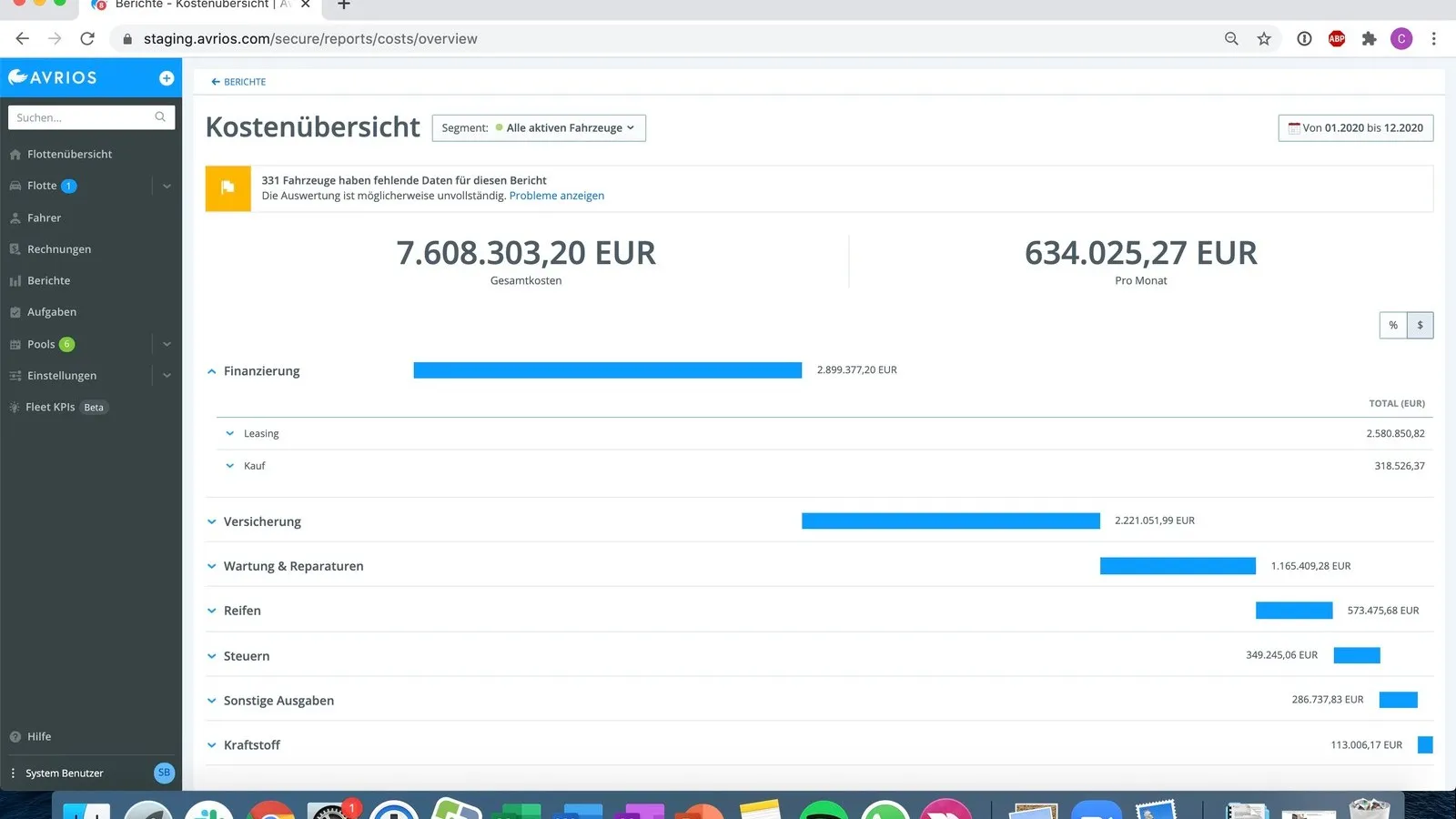Bookmark page with the star icon

(x=1264, y=39)
